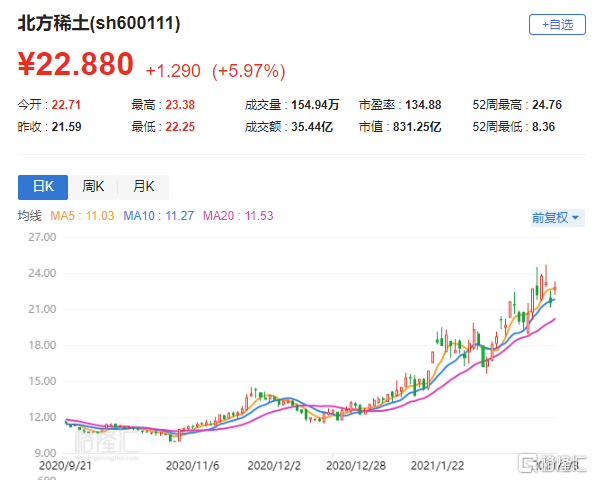Click the 2021/1/22 date axis label
This screenshot has height=480, width=593.
click(x=438, y=466)
